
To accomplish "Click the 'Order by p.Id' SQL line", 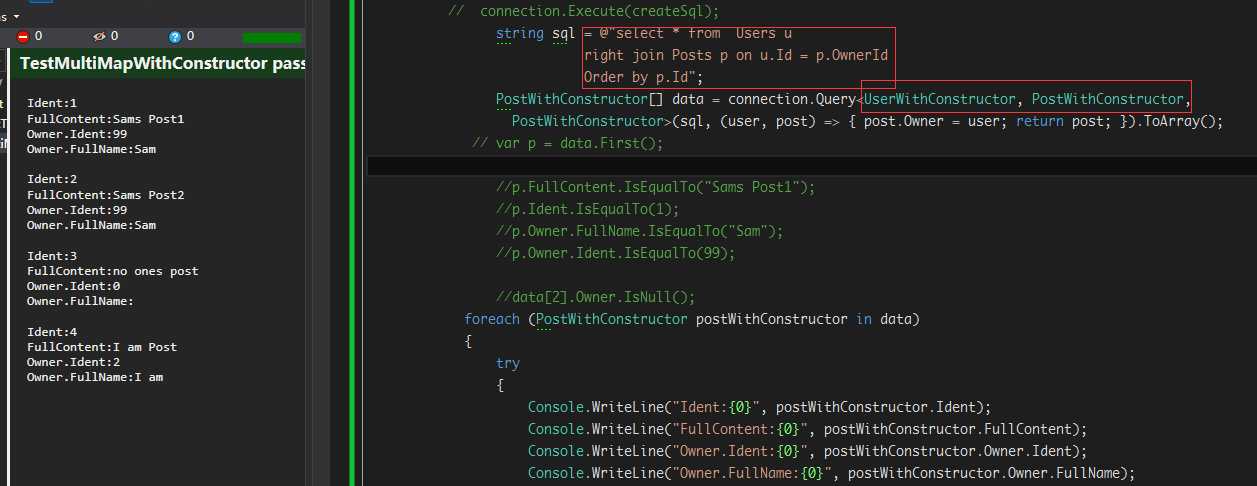I will coord(645,77).
